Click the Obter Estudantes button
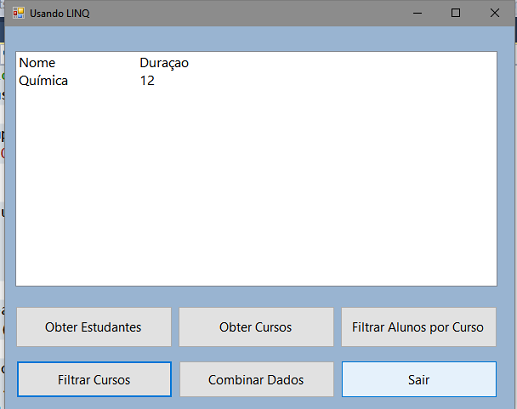Viewport: 517px width, 409px height. (x=94, y=327)
